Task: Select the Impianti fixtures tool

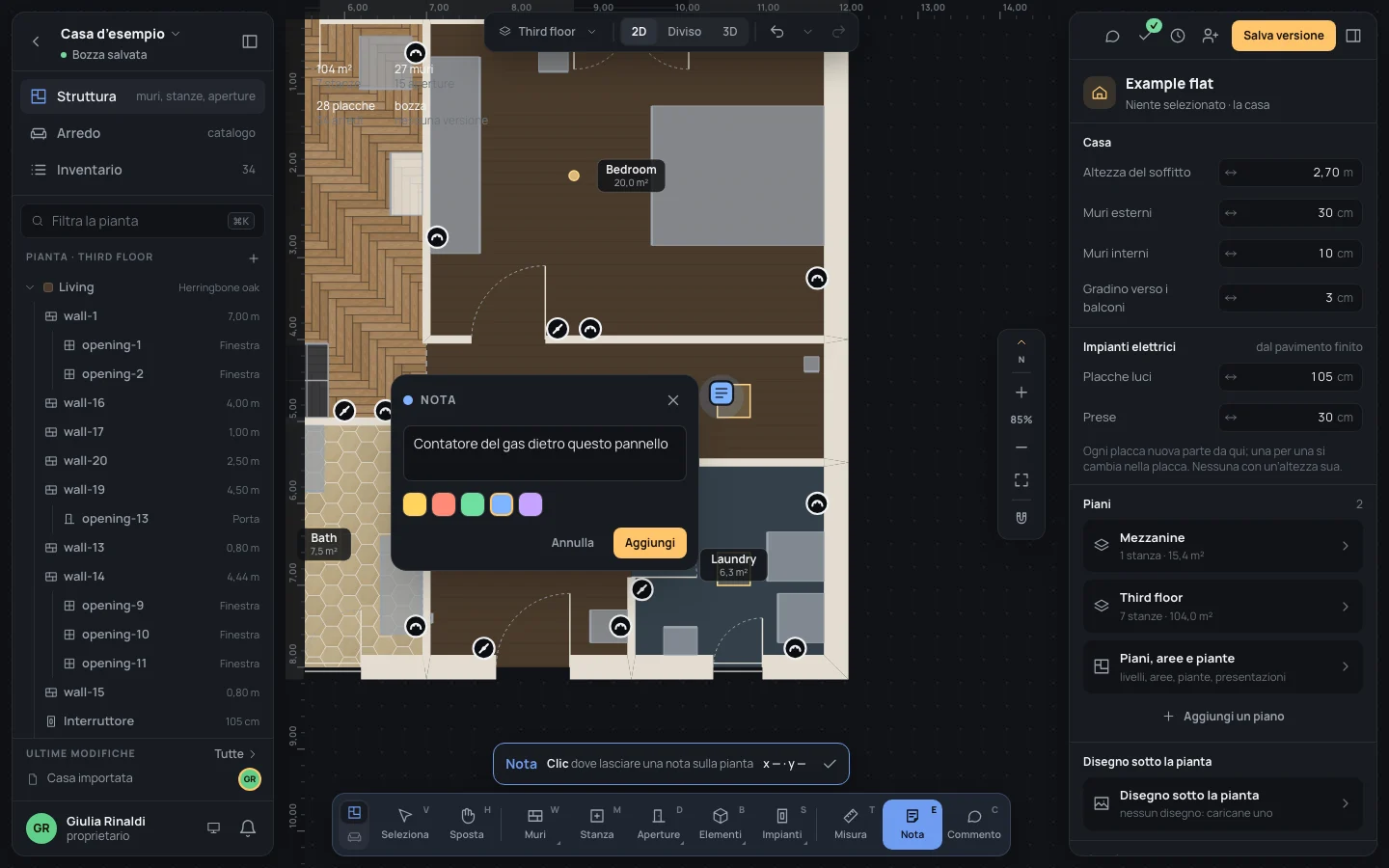Action: (782, 825)
